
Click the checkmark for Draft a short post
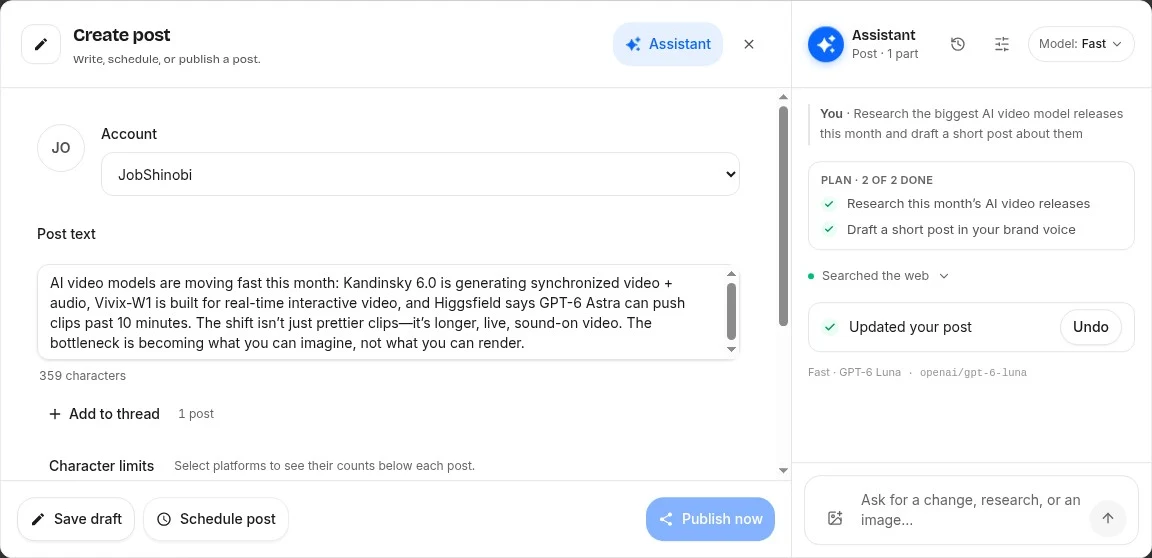tap(829, 230)
